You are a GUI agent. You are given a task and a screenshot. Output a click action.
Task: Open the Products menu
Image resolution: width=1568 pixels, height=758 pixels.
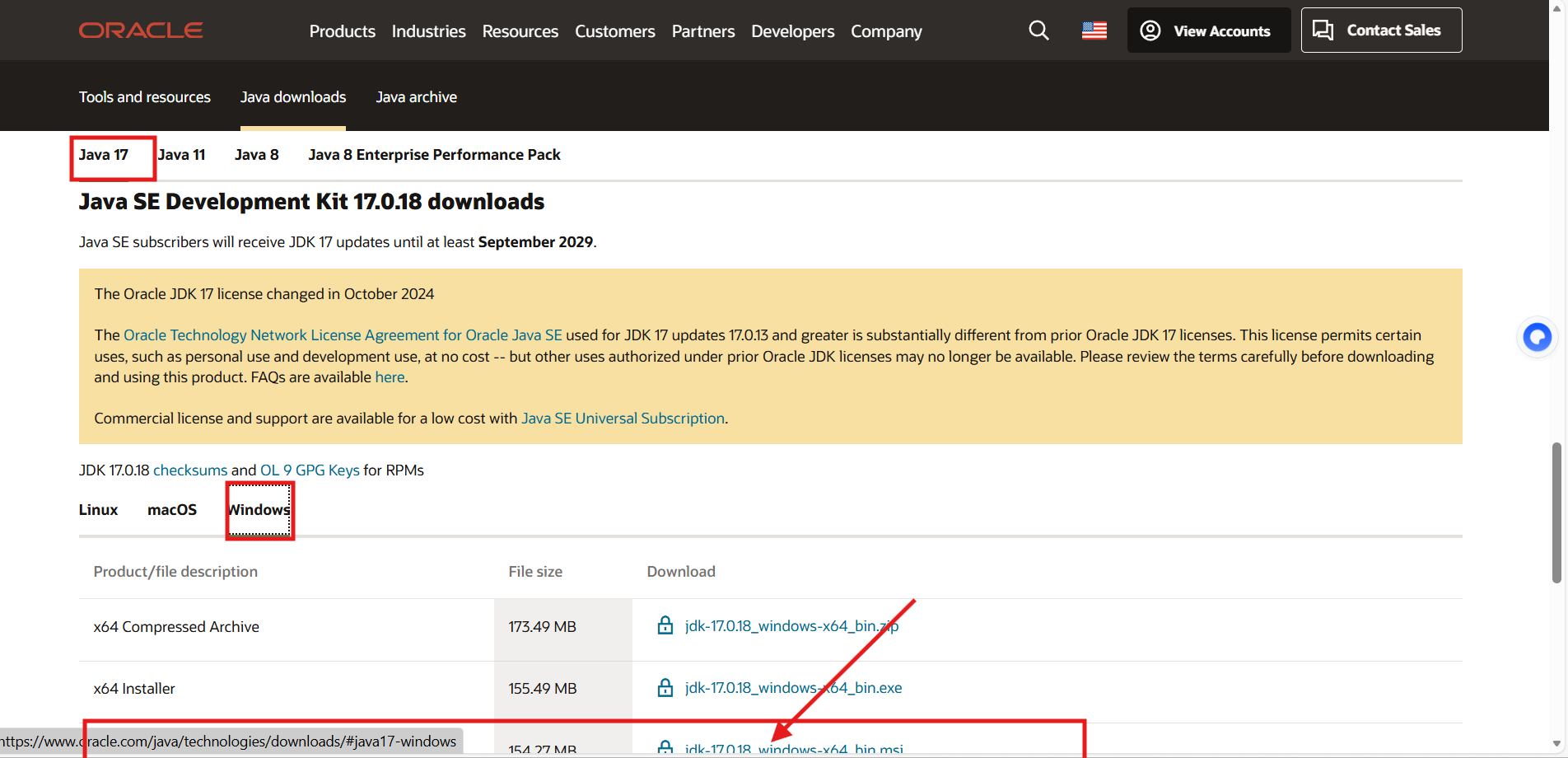343,31
